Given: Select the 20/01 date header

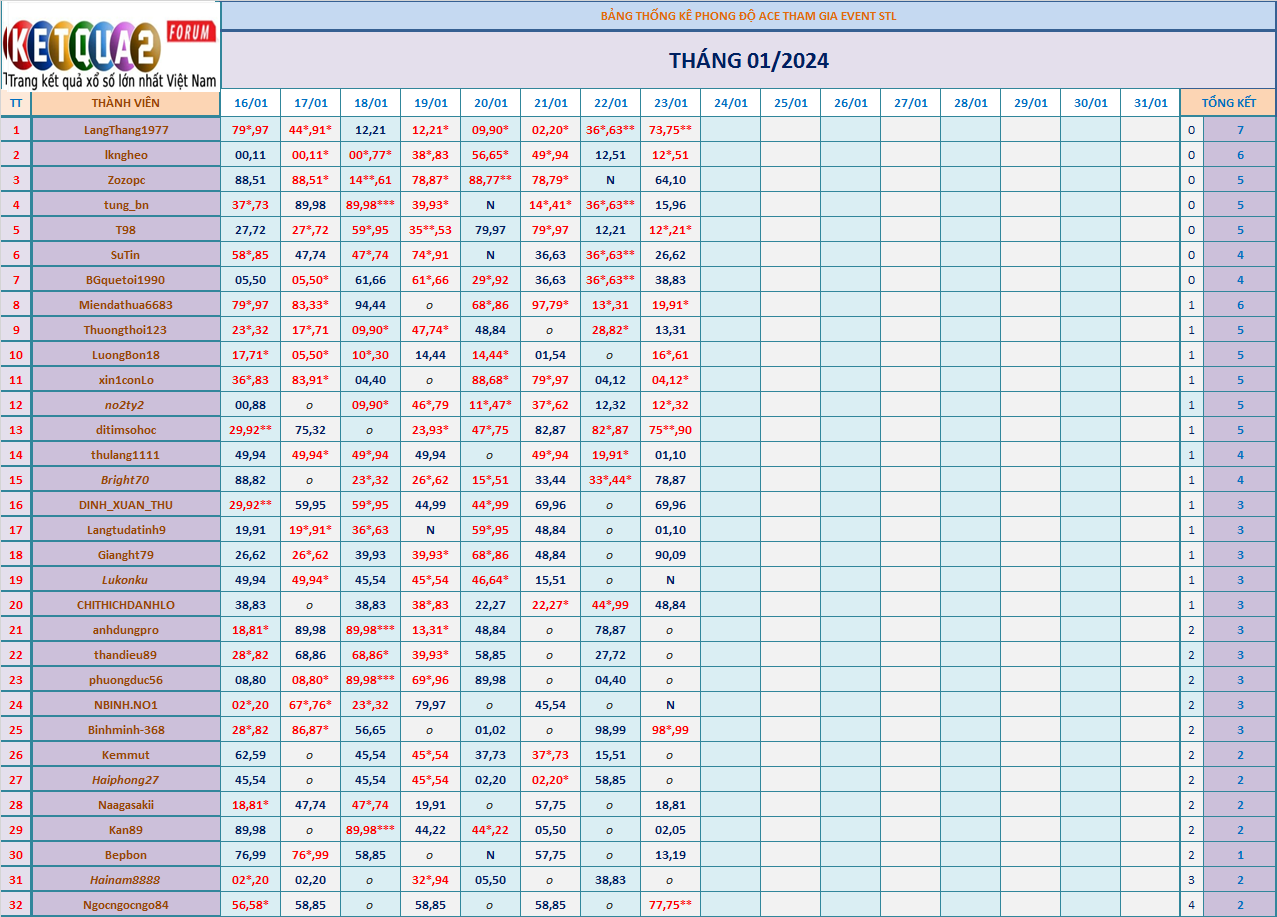Looking at the screenshot, I should (x=490, y=103).
